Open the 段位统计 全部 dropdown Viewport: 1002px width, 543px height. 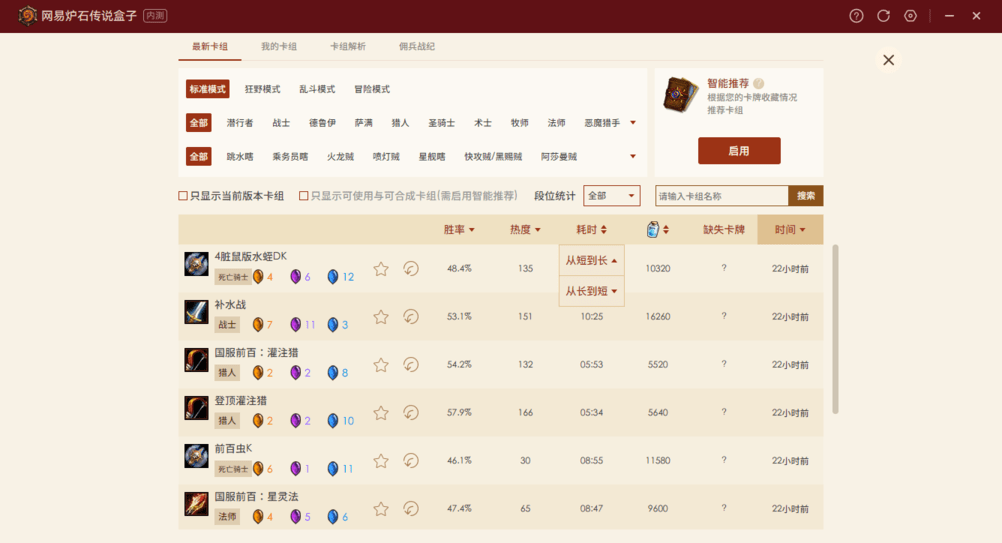pos(611,196)
